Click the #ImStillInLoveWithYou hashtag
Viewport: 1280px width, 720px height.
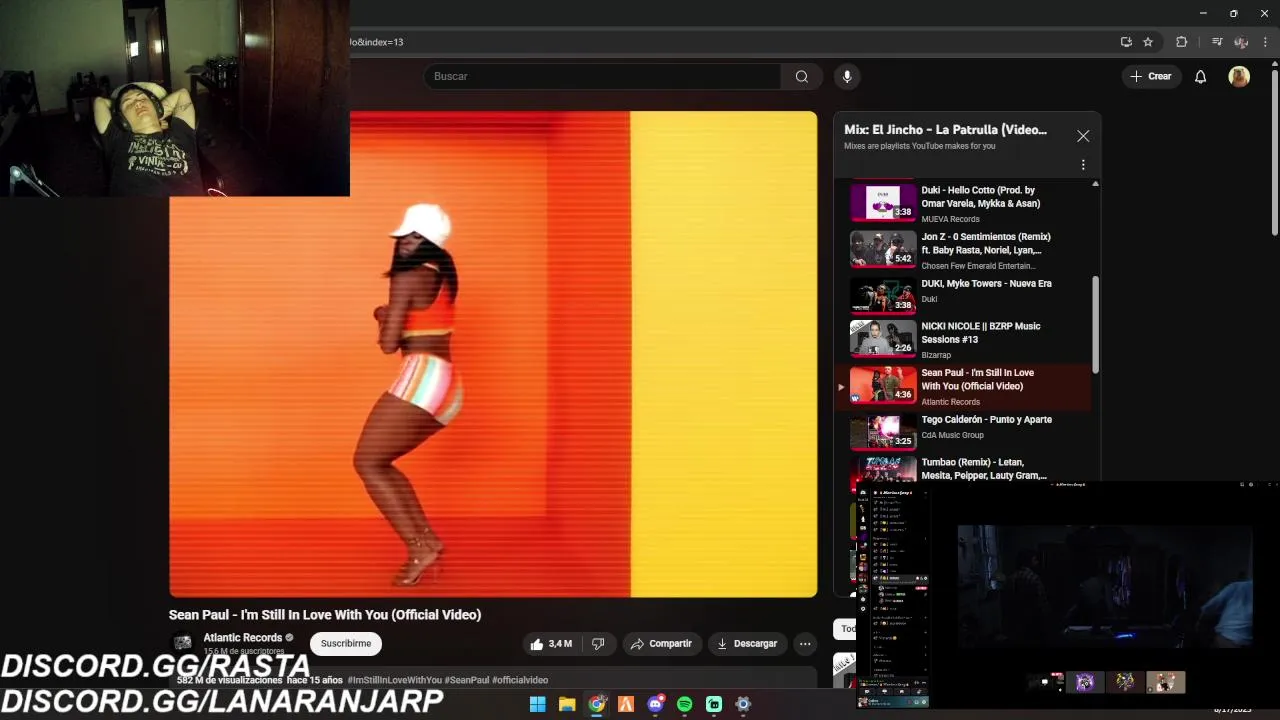pos(395,680)
